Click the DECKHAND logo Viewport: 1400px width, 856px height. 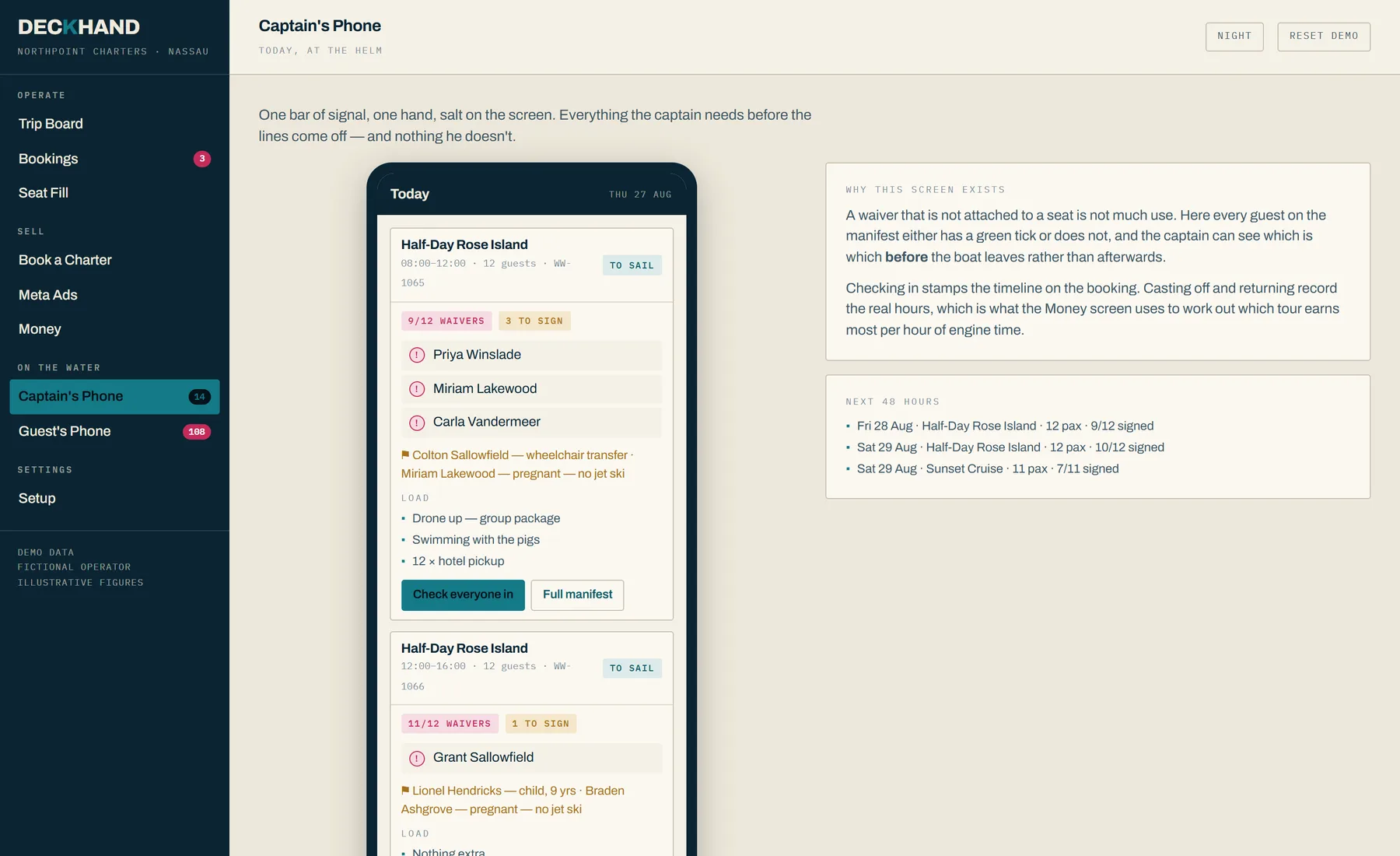pos(79,27)
